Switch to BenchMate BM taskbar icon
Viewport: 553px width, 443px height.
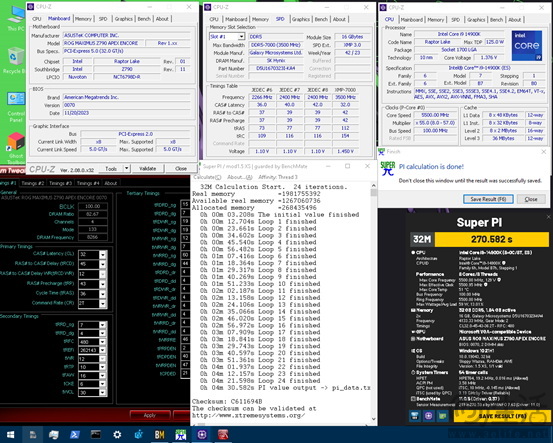coord(159,435)
